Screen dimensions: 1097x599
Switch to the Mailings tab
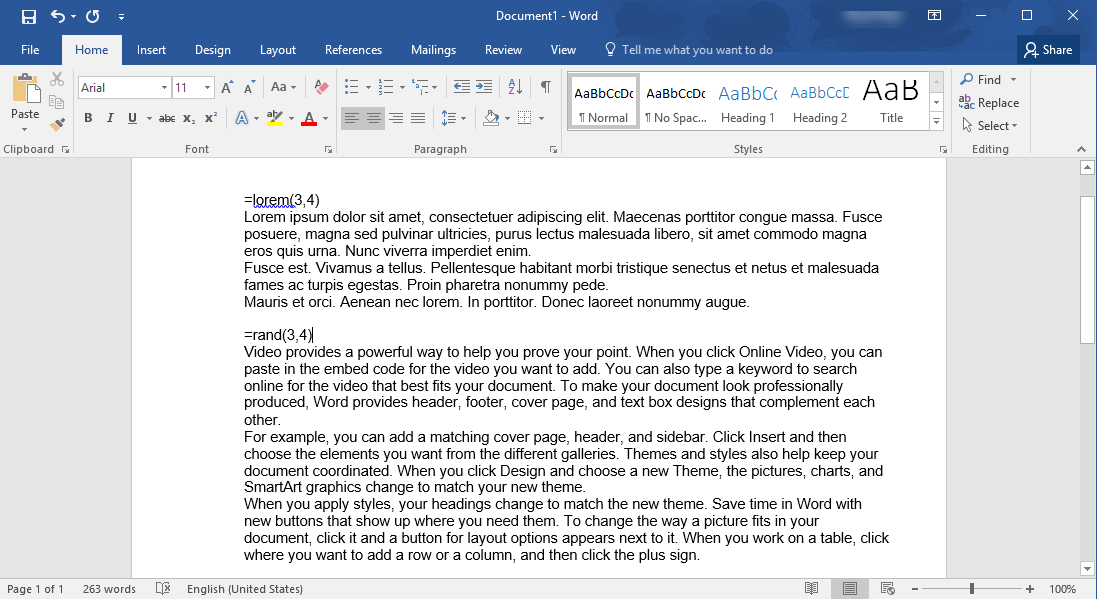[x=433, y=50]
